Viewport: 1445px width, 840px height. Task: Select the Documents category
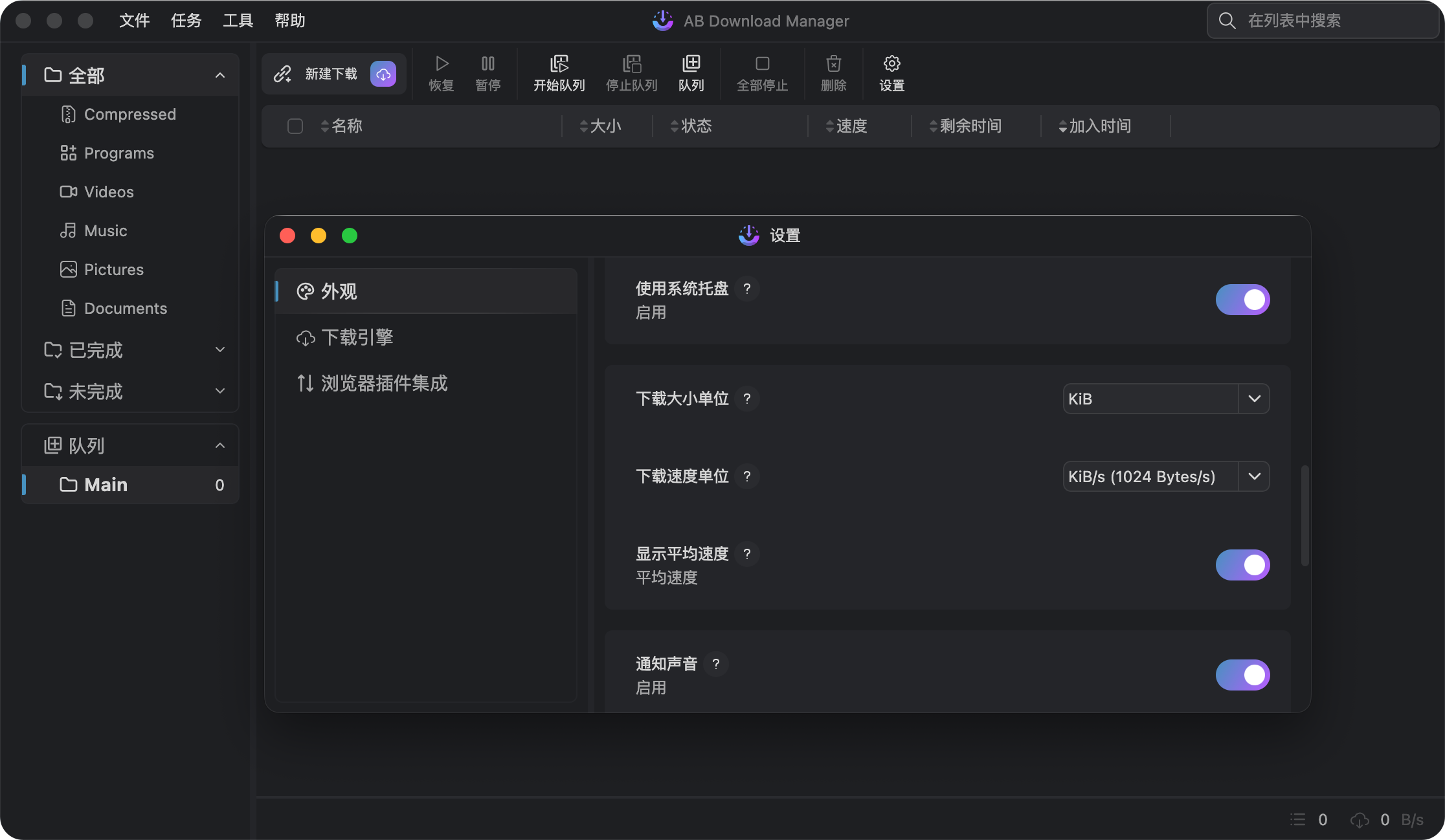point(131,309)
